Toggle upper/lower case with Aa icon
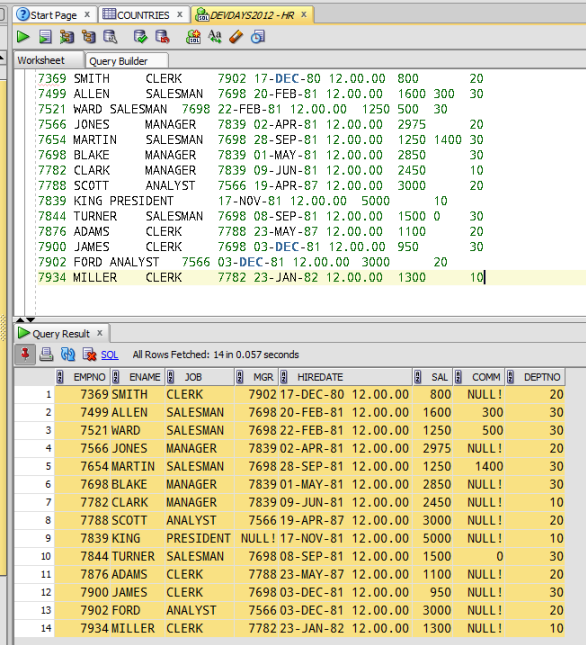Screen dimensions: 586x645 coord(215,37)
